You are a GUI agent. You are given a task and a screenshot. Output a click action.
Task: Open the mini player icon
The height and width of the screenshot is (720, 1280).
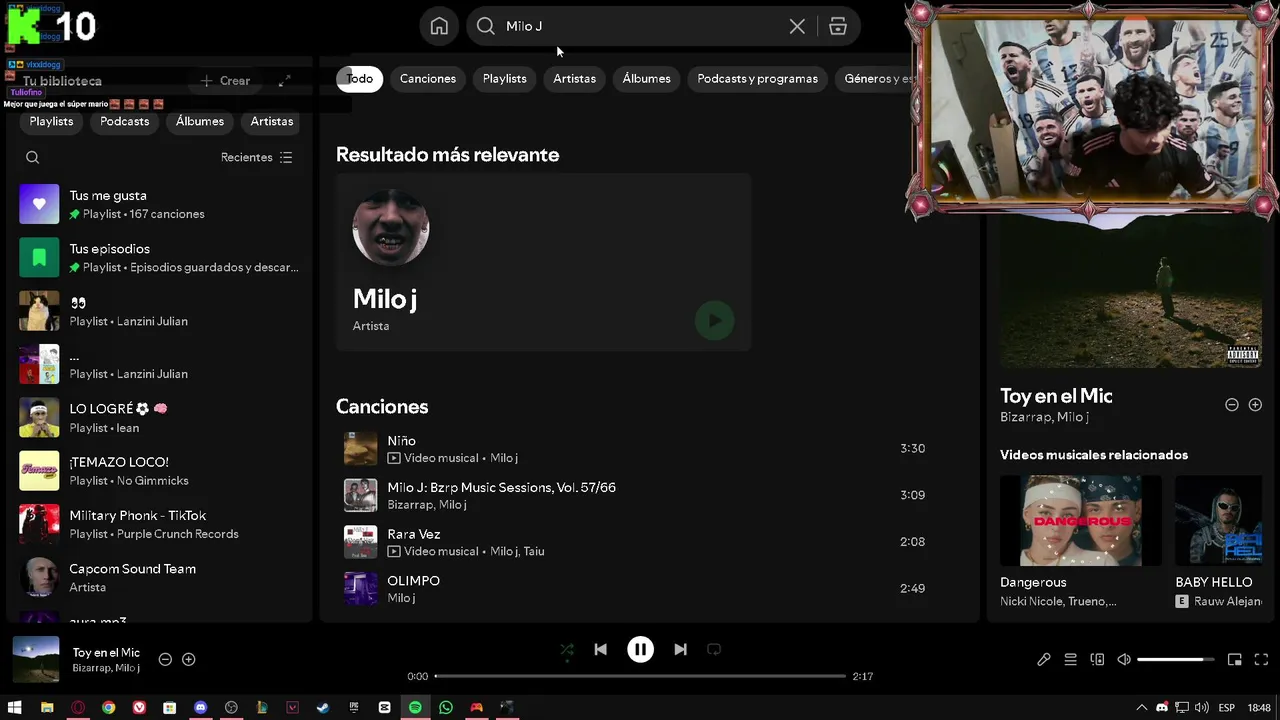pyautogui.click(x=1235, y=660)
